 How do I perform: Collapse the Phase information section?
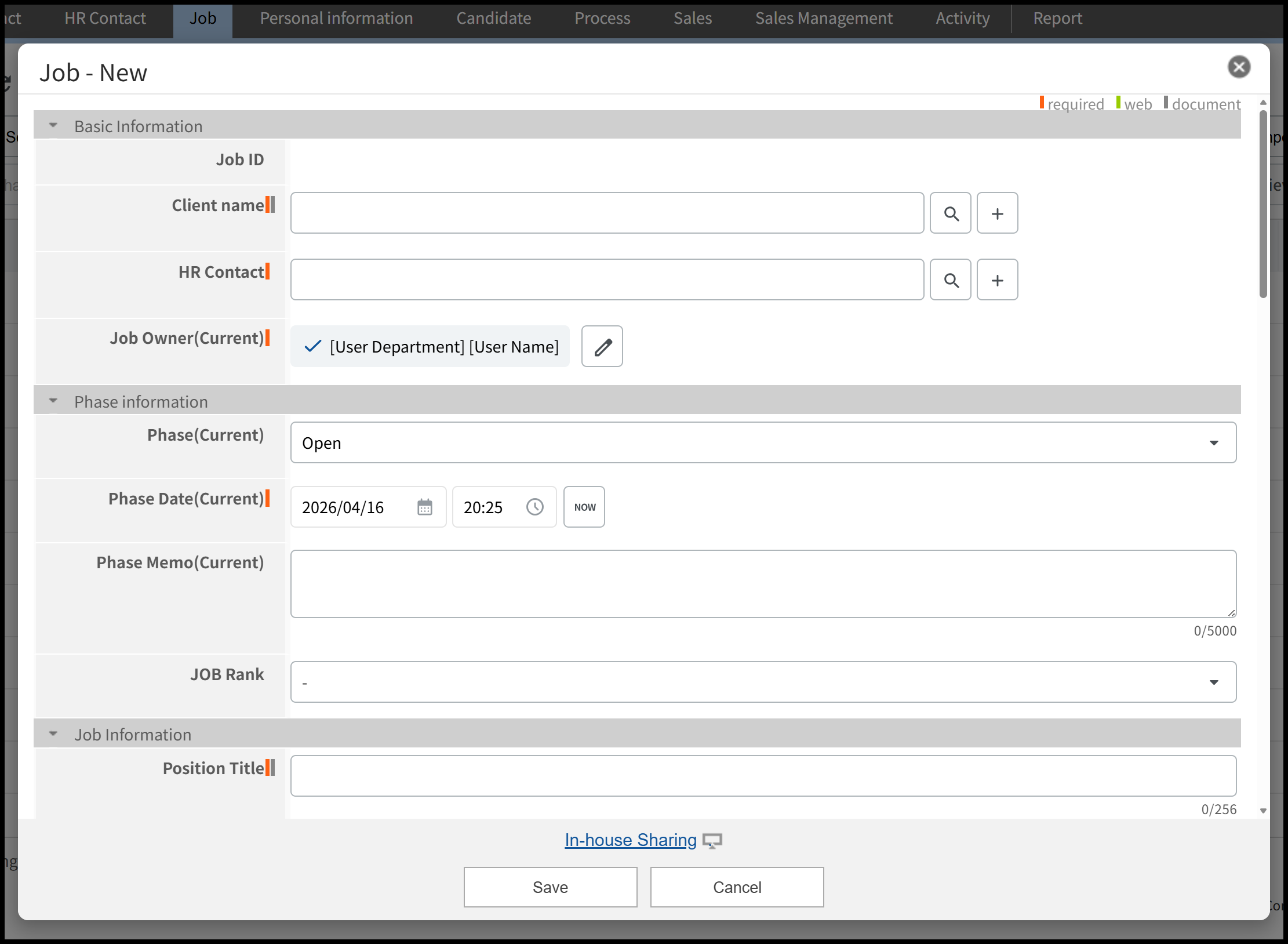[53, 401]
